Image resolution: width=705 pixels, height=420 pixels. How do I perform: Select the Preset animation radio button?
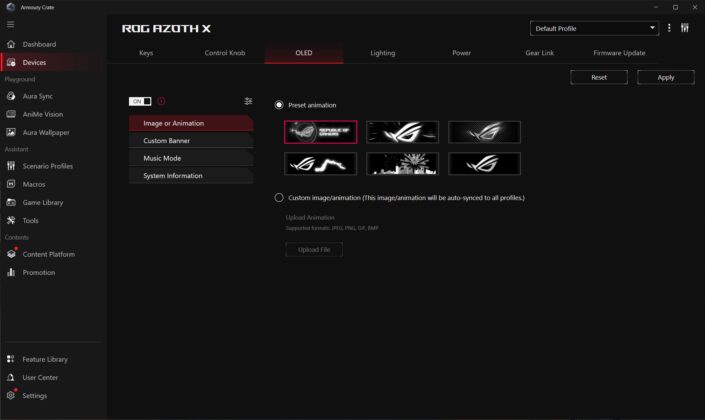(279, 105)
